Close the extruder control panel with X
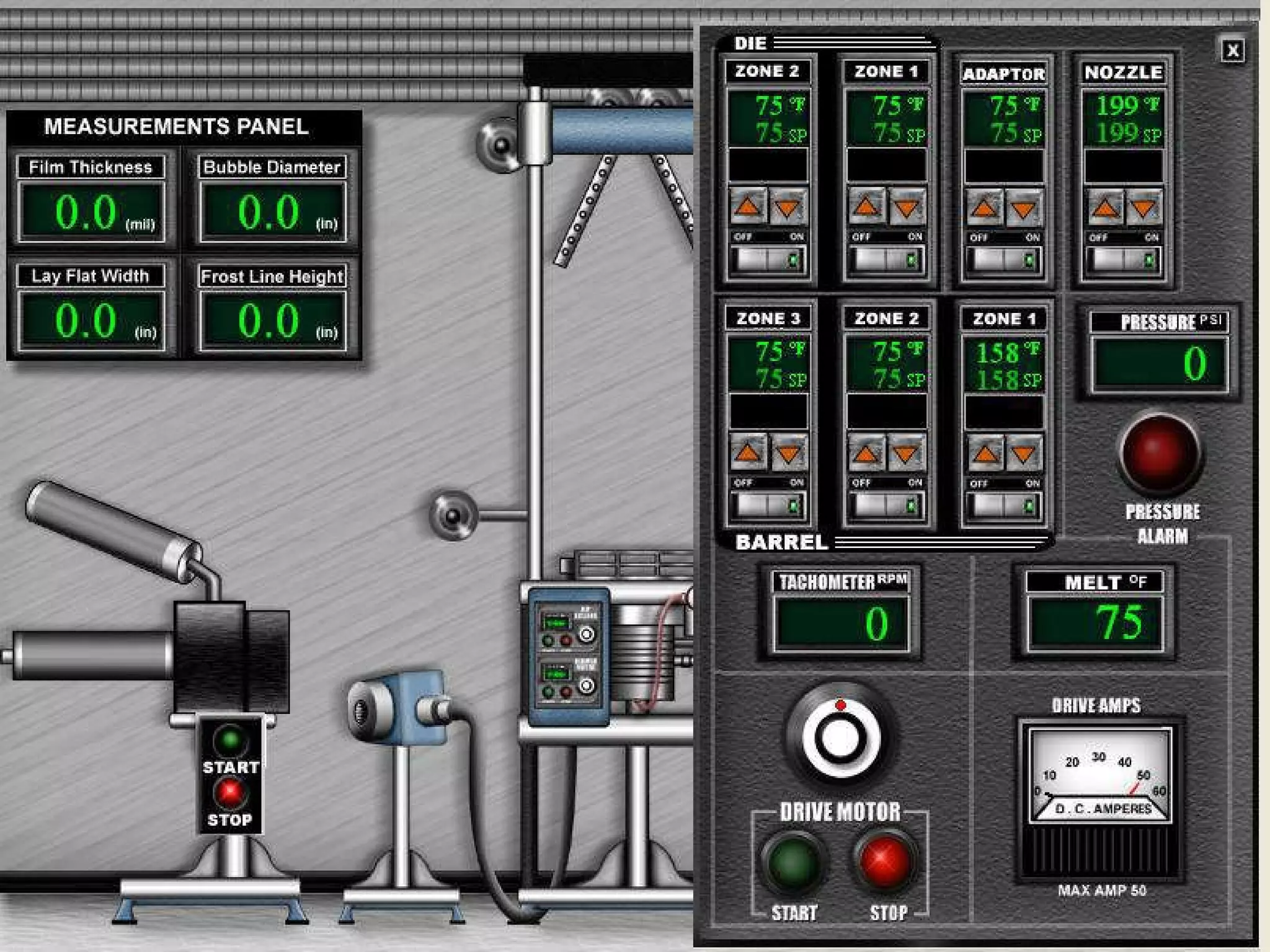This screenshot has width=1270, height=952. pos(1233,50)
